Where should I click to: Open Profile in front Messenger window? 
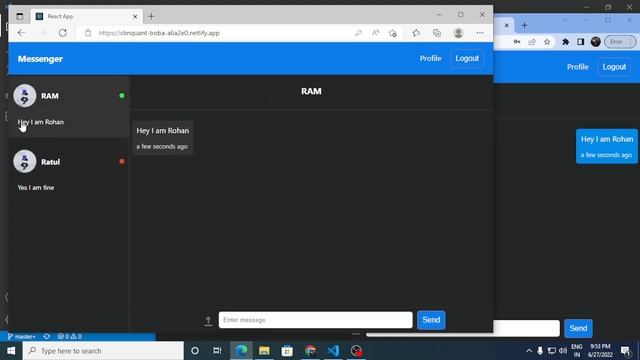(x=430, y=58)
